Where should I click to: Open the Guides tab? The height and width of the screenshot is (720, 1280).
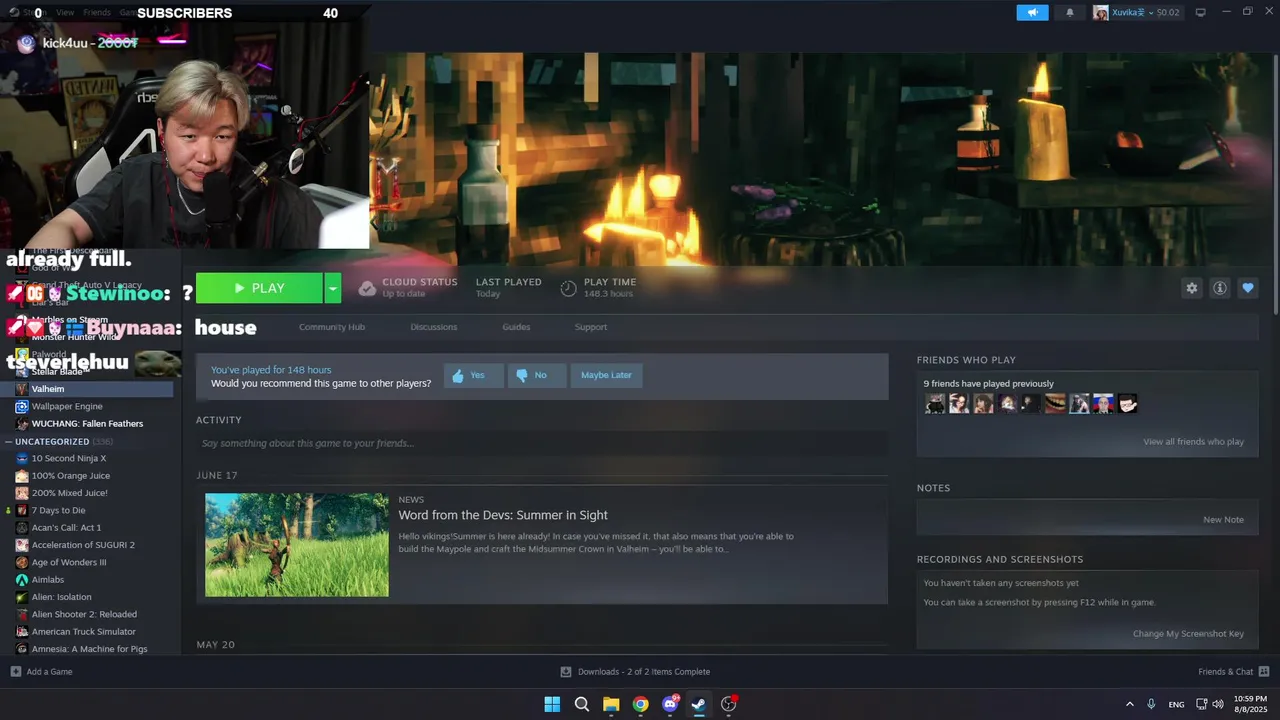[x=516, y=327]
